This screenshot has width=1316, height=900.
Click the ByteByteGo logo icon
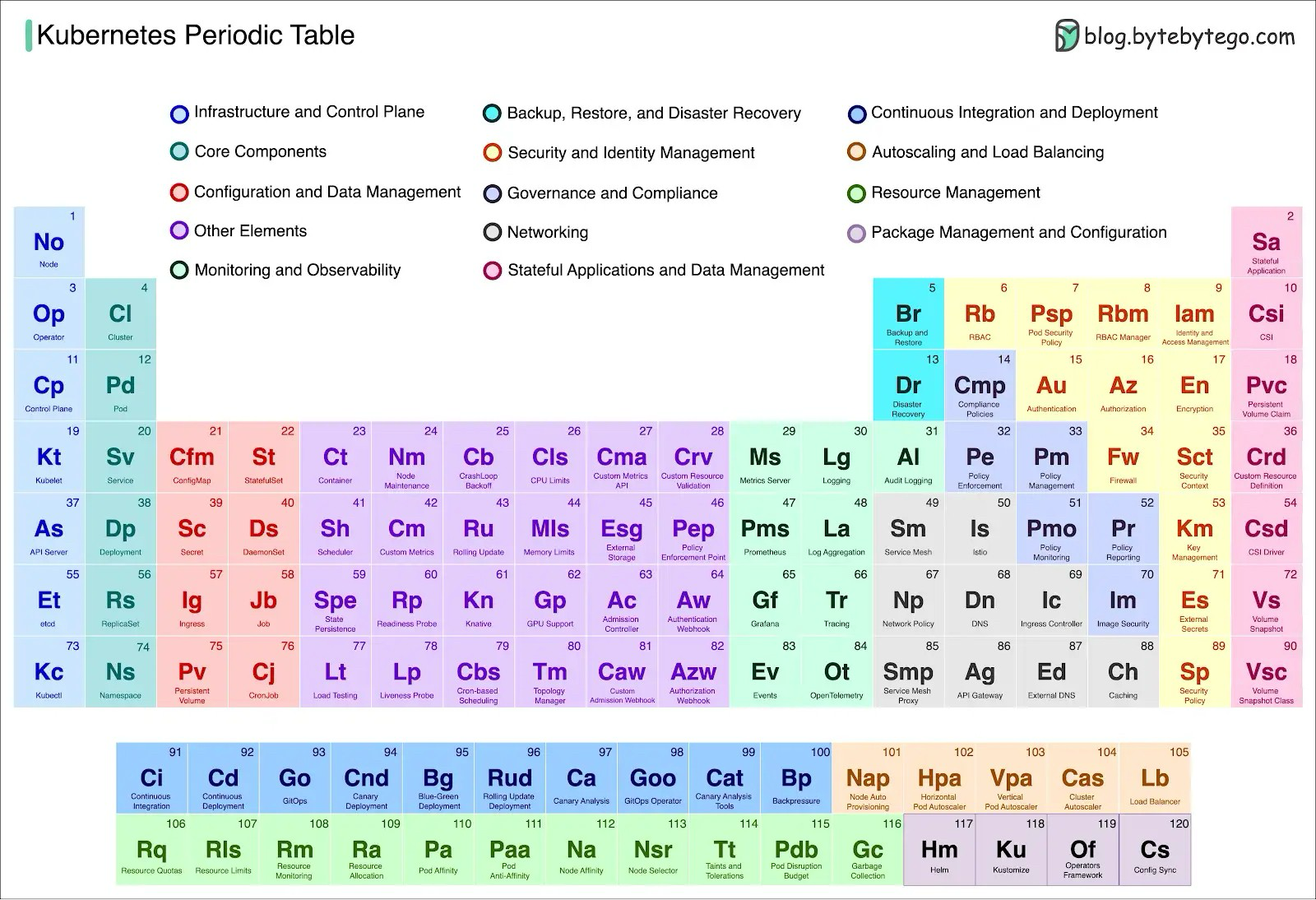tap(1067, 36)
